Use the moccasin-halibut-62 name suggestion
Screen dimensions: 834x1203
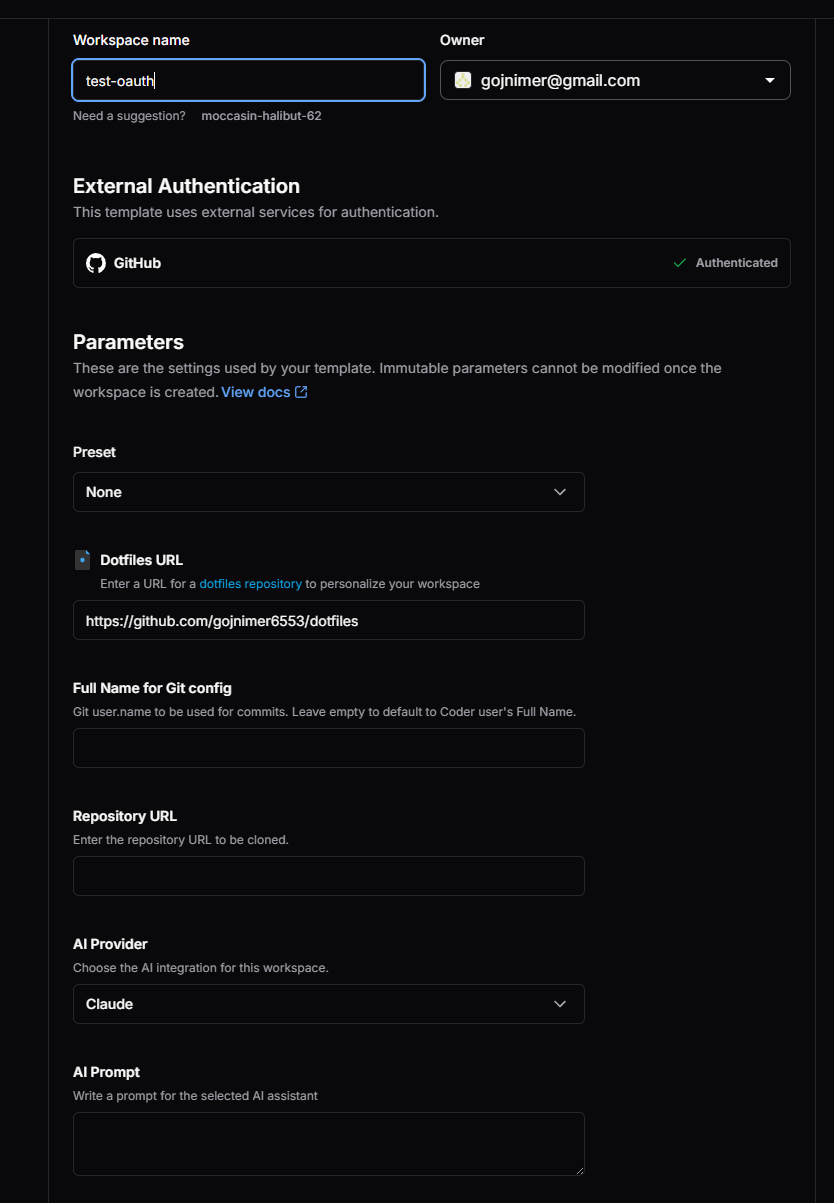[261, 116]
